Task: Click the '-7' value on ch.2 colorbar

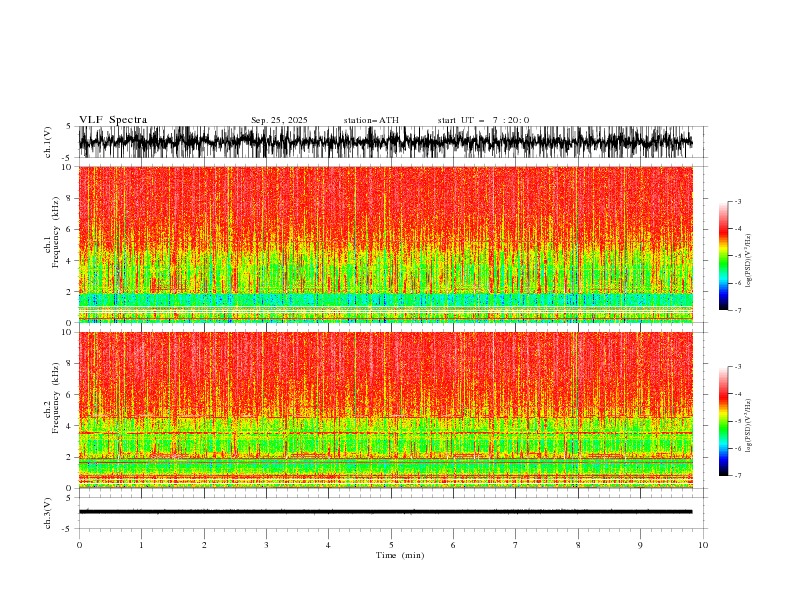Action: (x=738, y=476)
